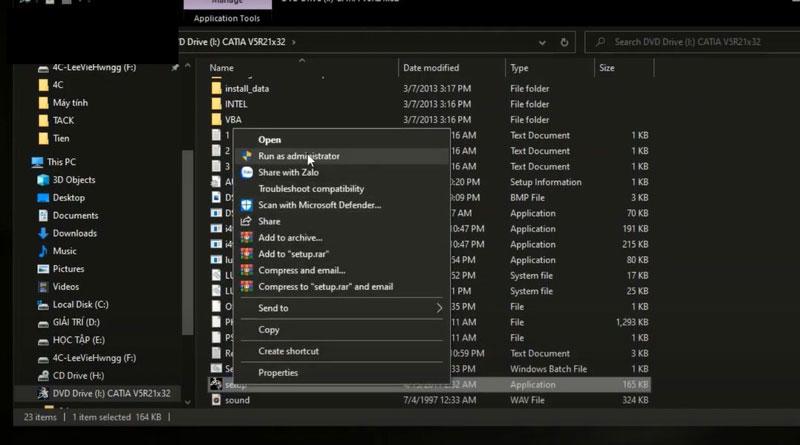800x445 pixels.
Task: Click the setup application file icon
Action: 215,384
